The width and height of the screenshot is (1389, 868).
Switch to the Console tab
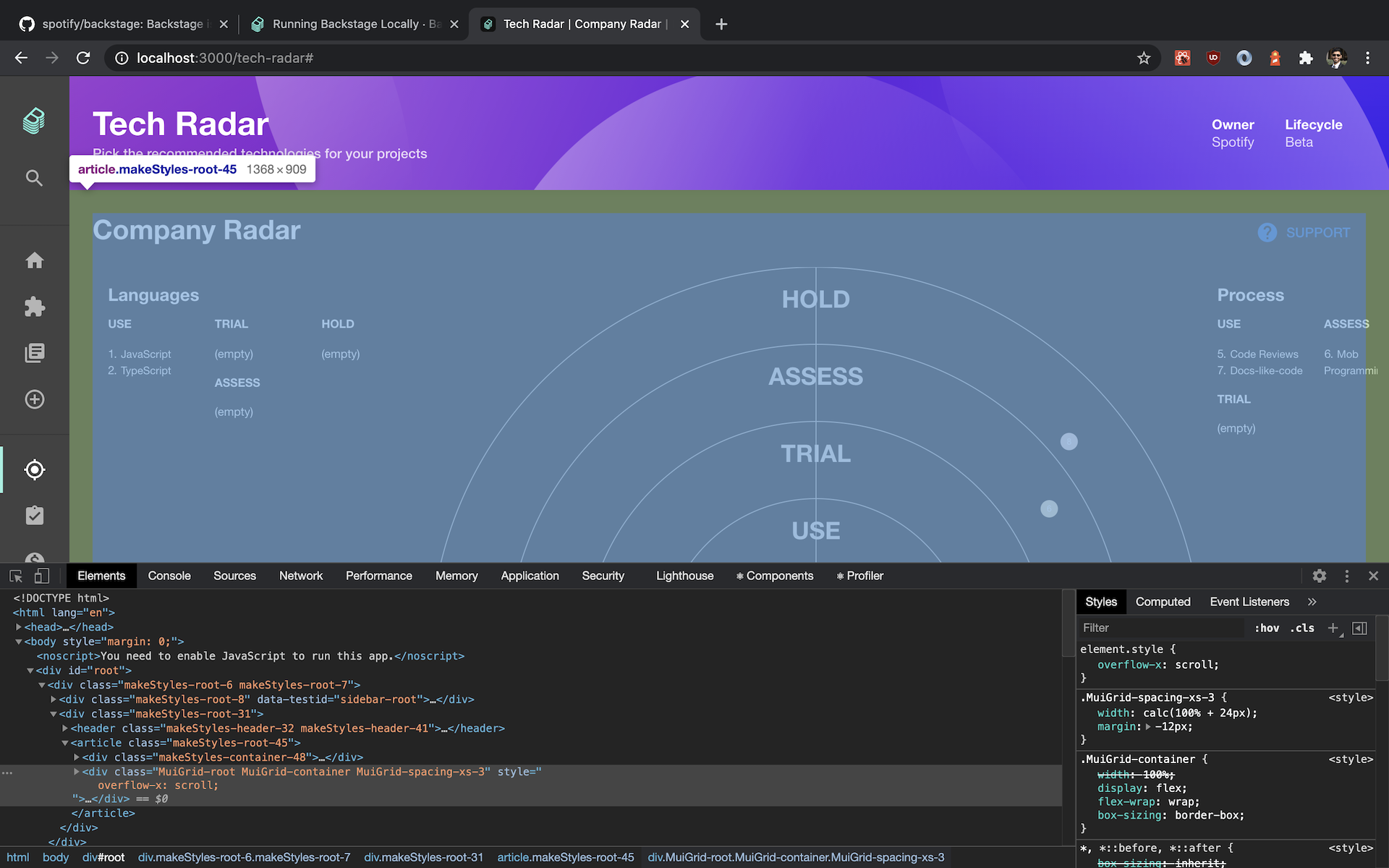(169, 576)
